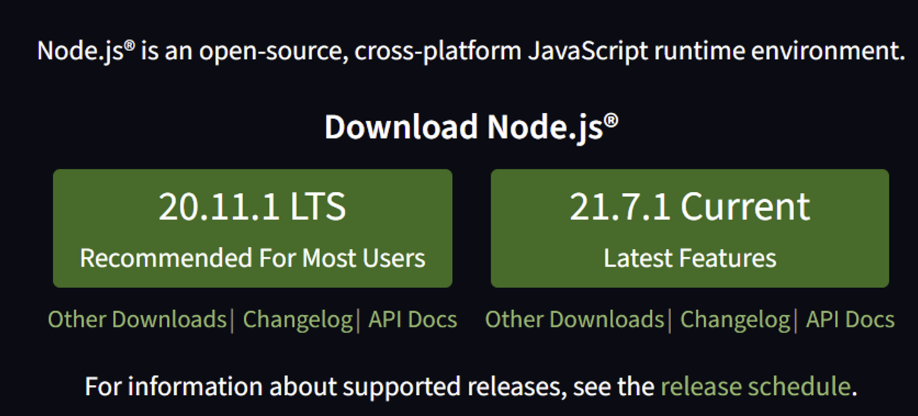
Task: View Changelog for 21.7.1 Current
Action: pyautogui.click(x=735, y=319)
